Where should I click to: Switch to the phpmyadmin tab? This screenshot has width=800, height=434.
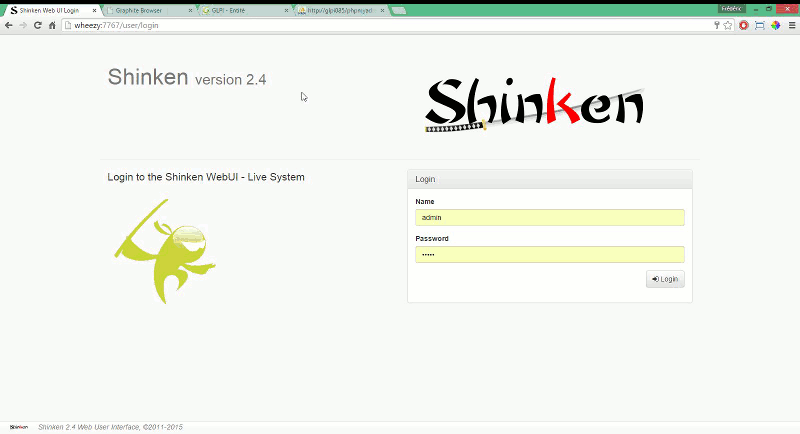pyautogui.click(x=337, y=10)
